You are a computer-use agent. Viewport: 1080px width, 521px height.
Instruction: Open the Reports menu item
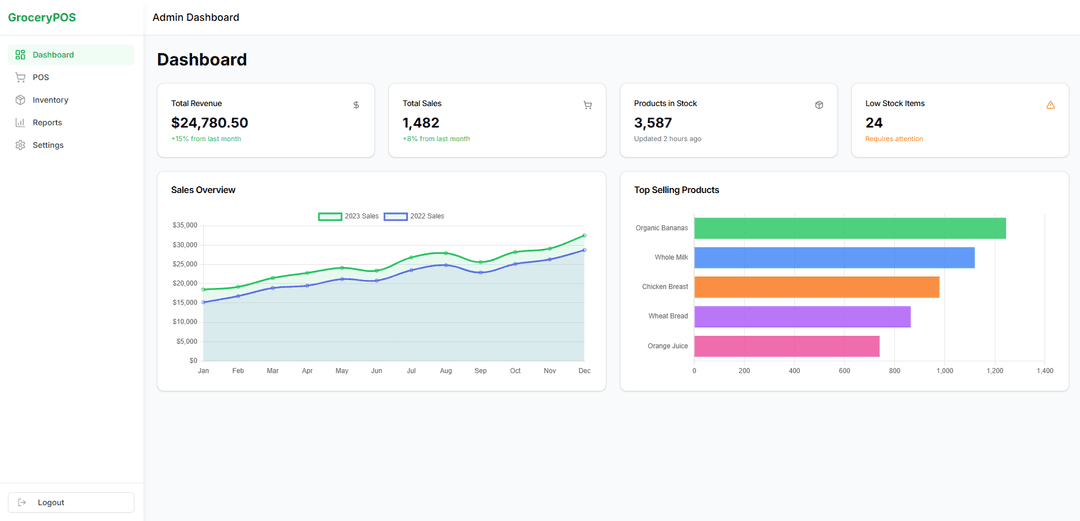[47, 122]
